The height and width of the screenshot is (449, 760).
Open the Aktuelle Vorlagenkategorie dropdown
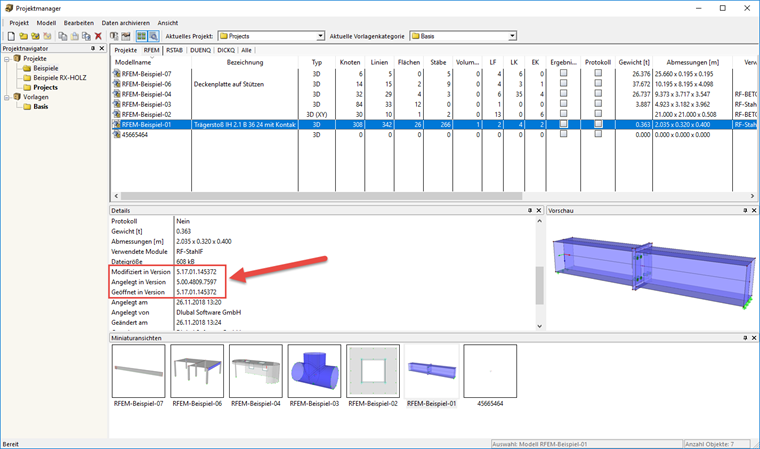pos(512,36)
